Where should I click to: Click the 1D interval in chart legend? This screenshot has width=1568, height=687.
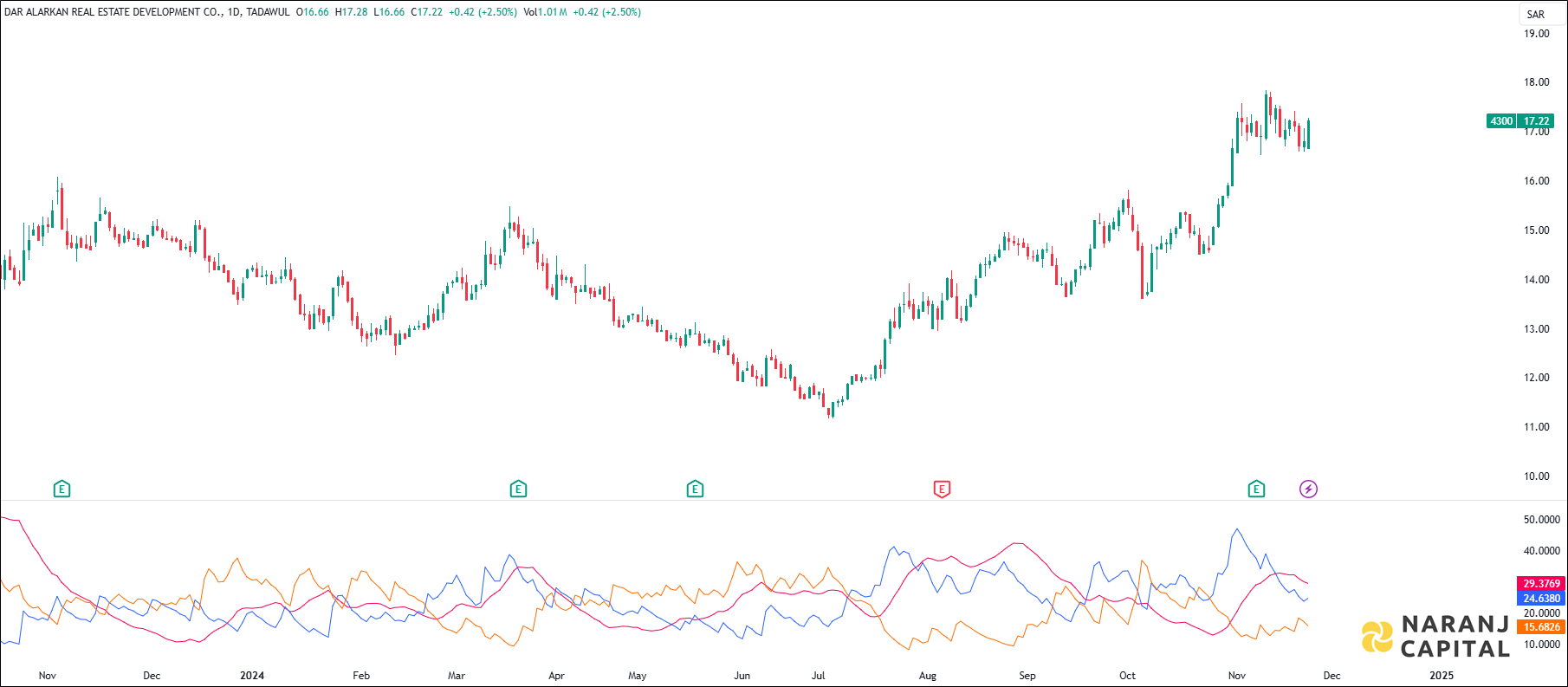pyautogui.click(x=233, y=12)
